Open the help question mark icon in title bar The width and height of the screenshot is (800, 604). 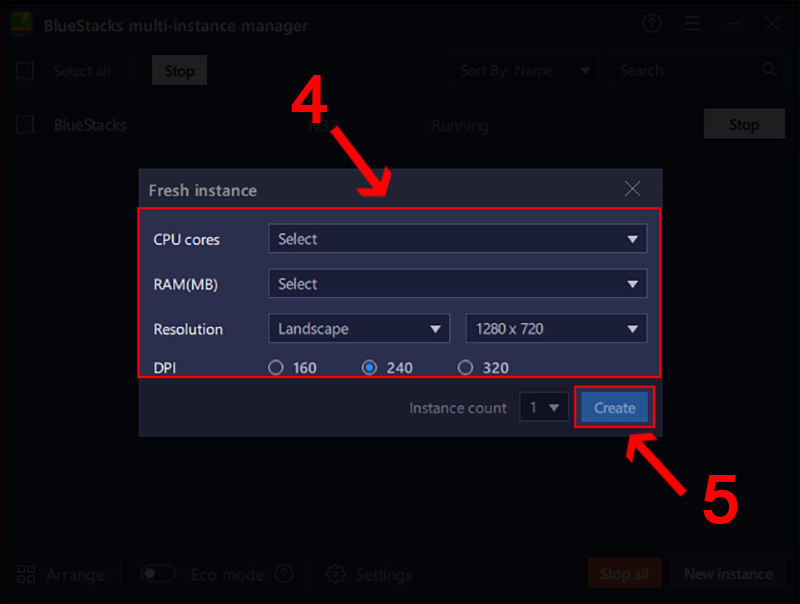click(x=652, y=23)
